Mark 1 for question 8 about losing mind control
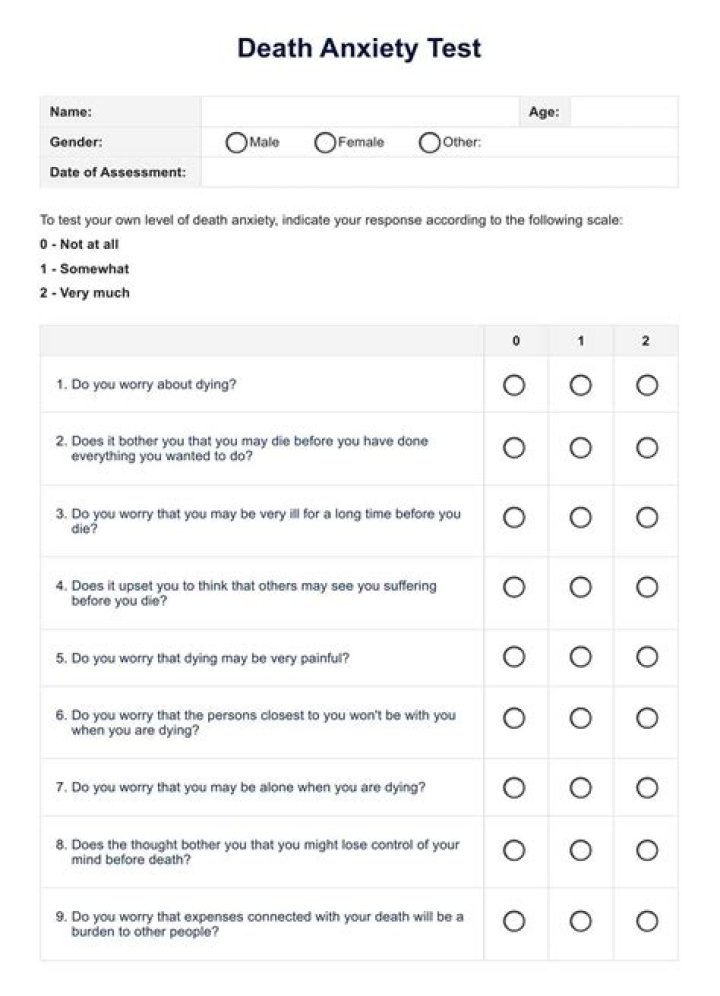 pos(580,851)
